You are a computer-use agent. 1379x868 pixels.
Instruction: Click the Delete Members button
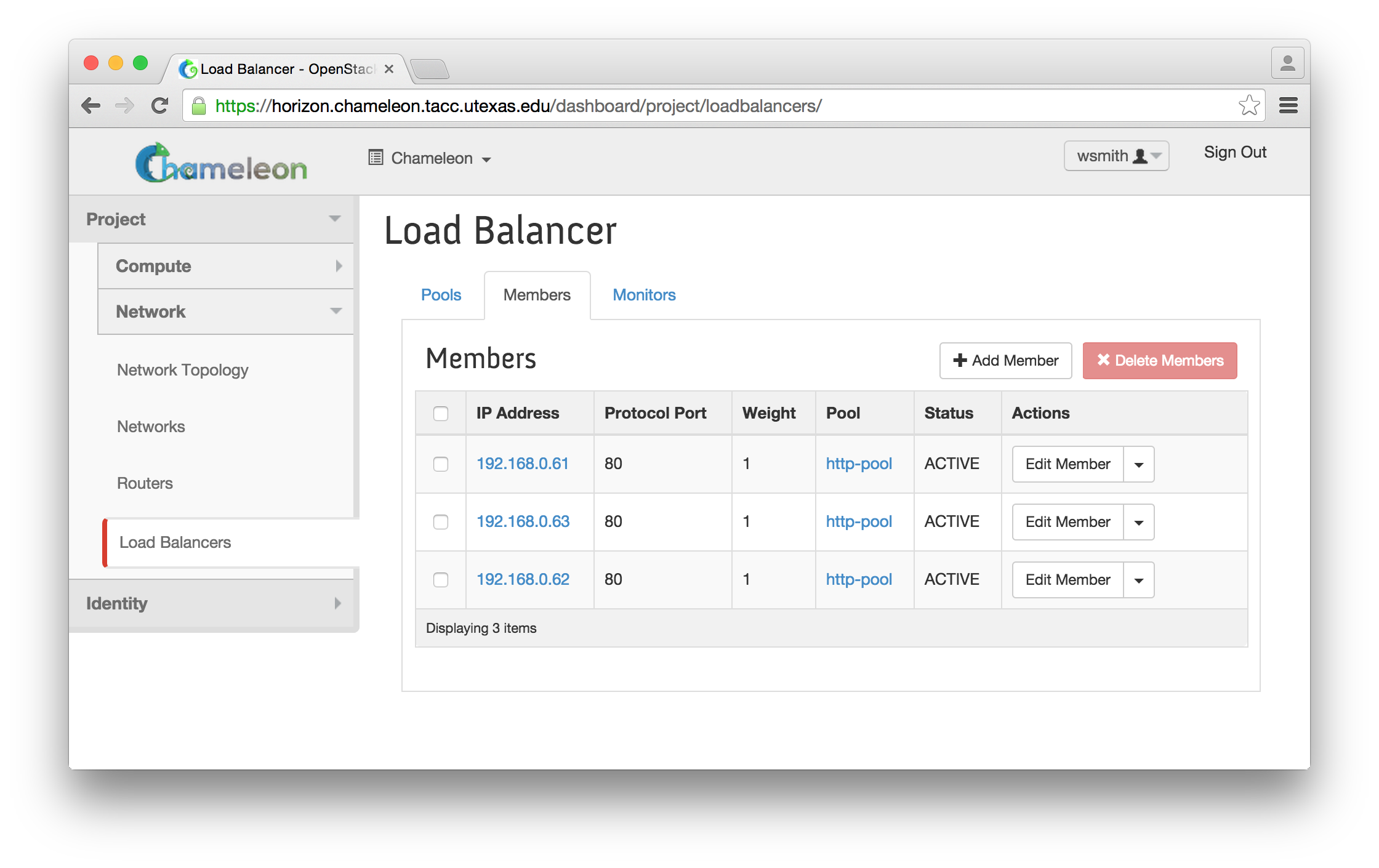[x=1160, y=361]
